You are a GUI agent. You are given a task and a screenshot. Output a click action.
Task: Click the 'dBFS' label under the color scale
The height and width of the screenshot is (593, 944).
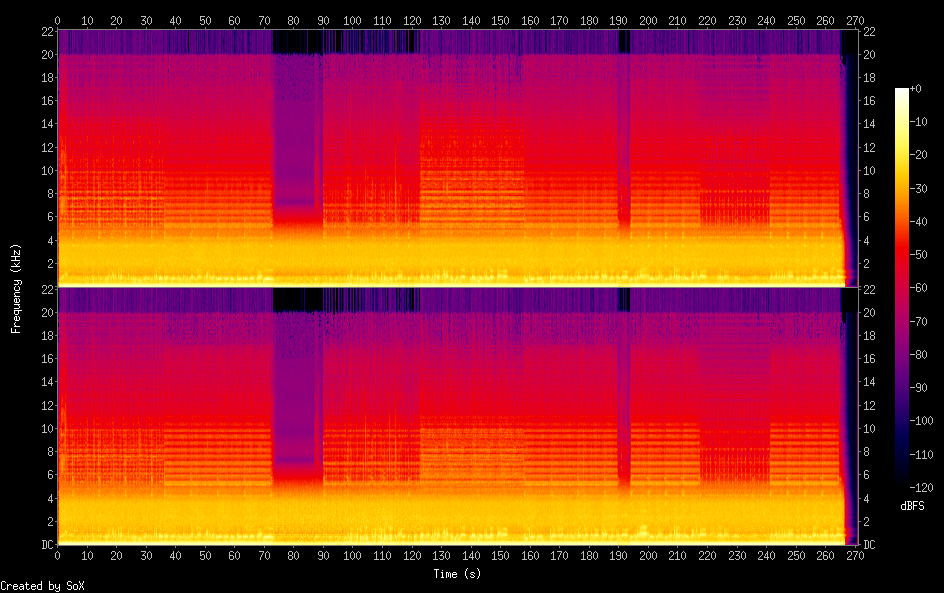(912, 507)
